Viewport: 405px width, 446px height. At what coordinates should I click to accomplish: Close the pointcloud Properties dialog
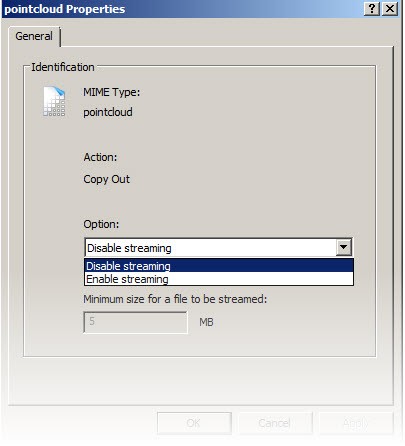pyautogui.click(x=390, y=9)
